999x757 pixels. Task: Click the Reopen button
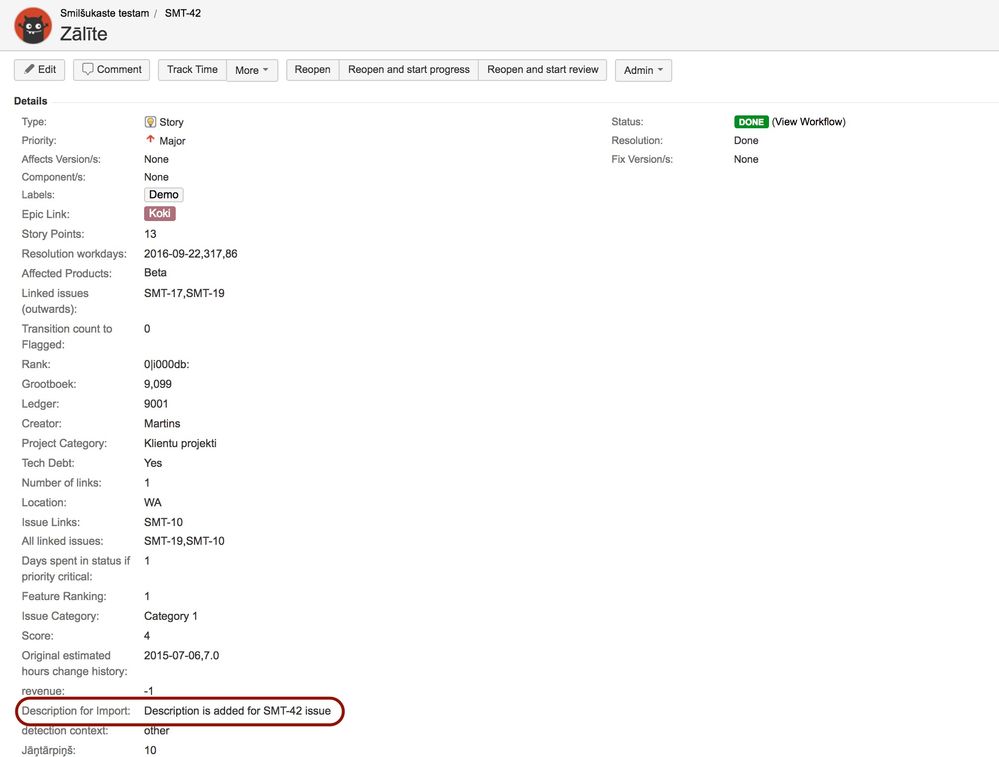tap(312, 69)
